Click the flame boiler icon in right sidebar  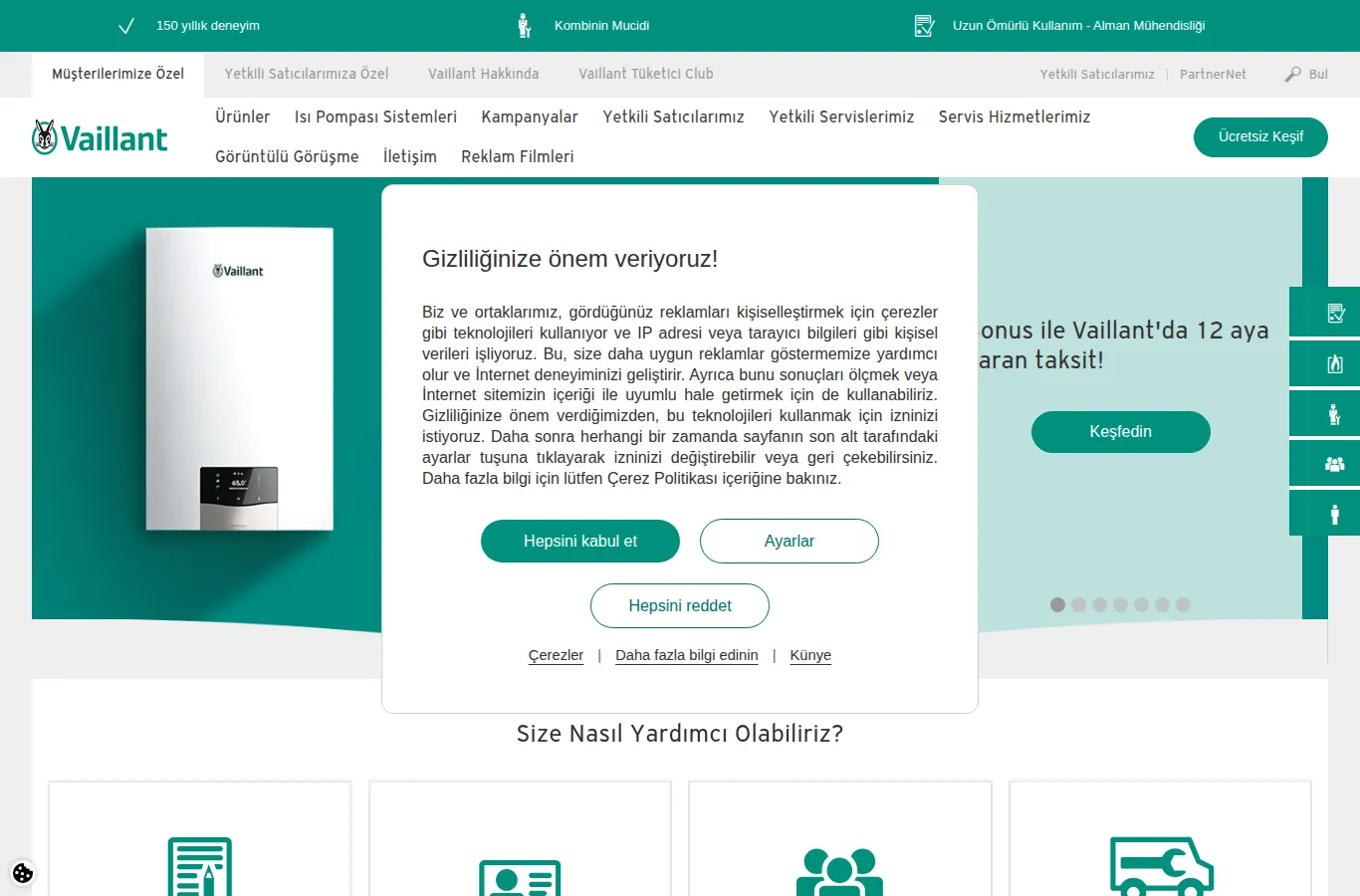pyautogui.click(x=1335, y=364)
